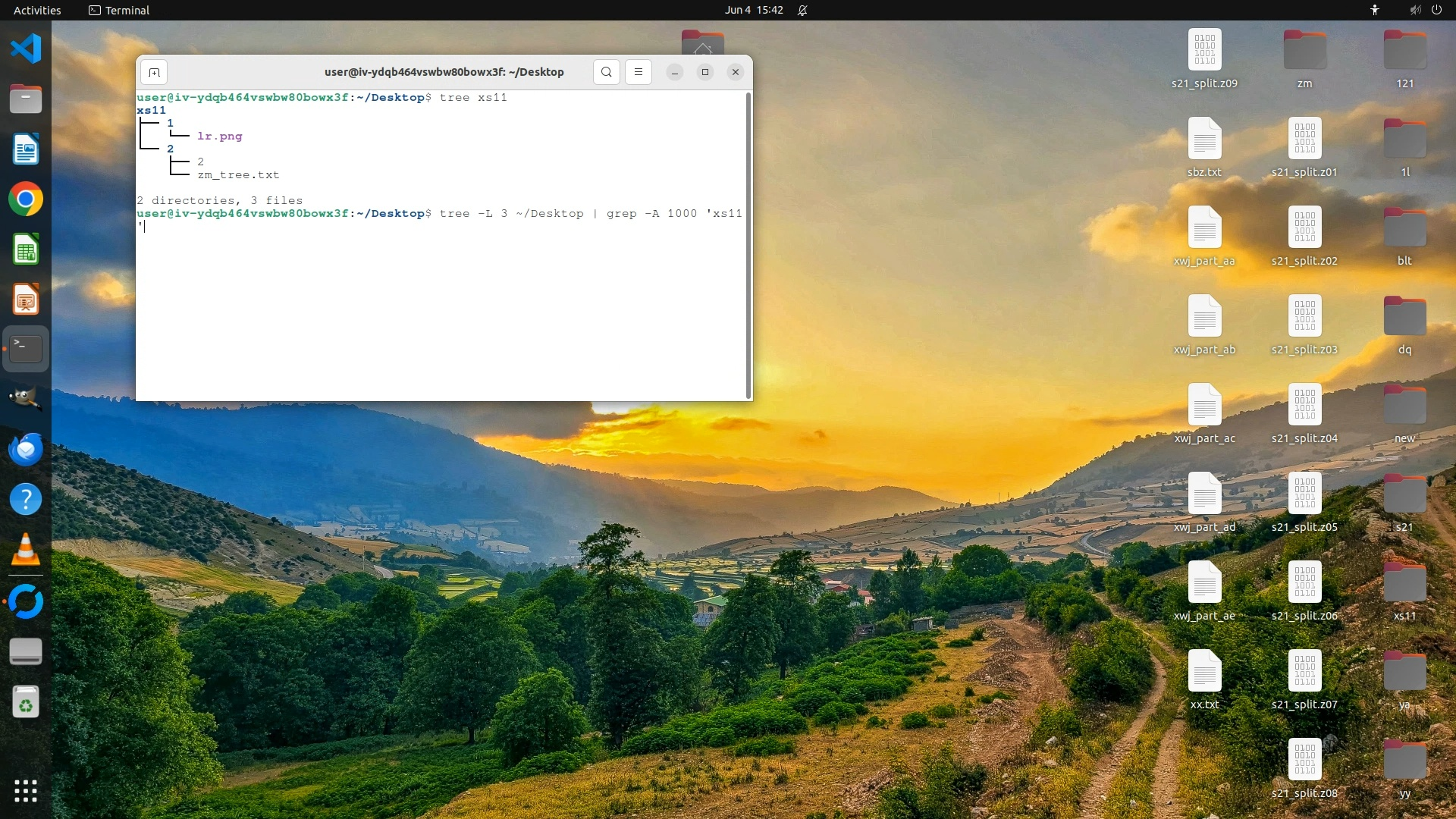Viewport: 1456px width, 819px height.
Task: Open the Activities overview
Action: coord(37,10)
